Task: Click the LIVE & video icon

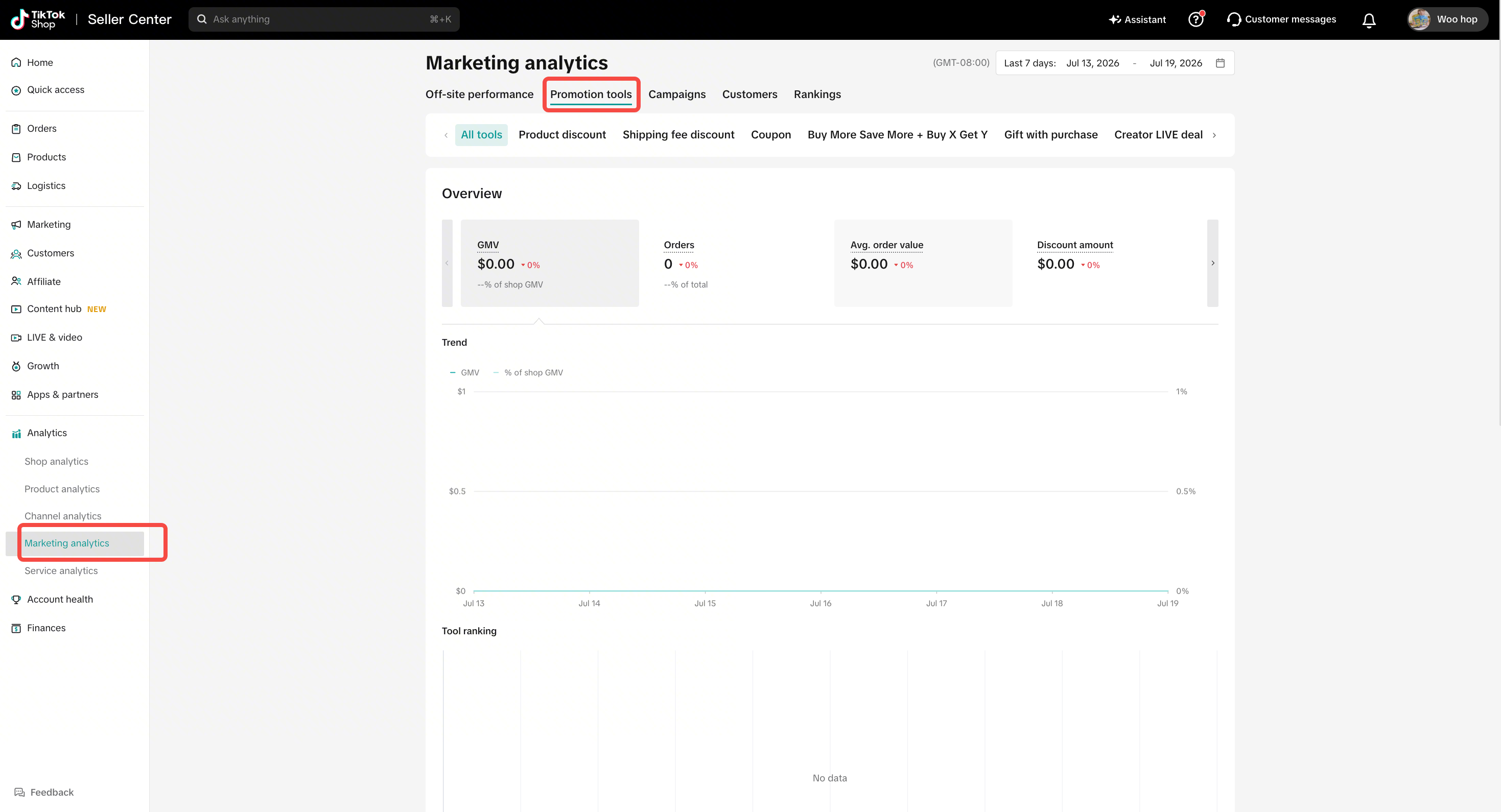Action: point(16,337)
